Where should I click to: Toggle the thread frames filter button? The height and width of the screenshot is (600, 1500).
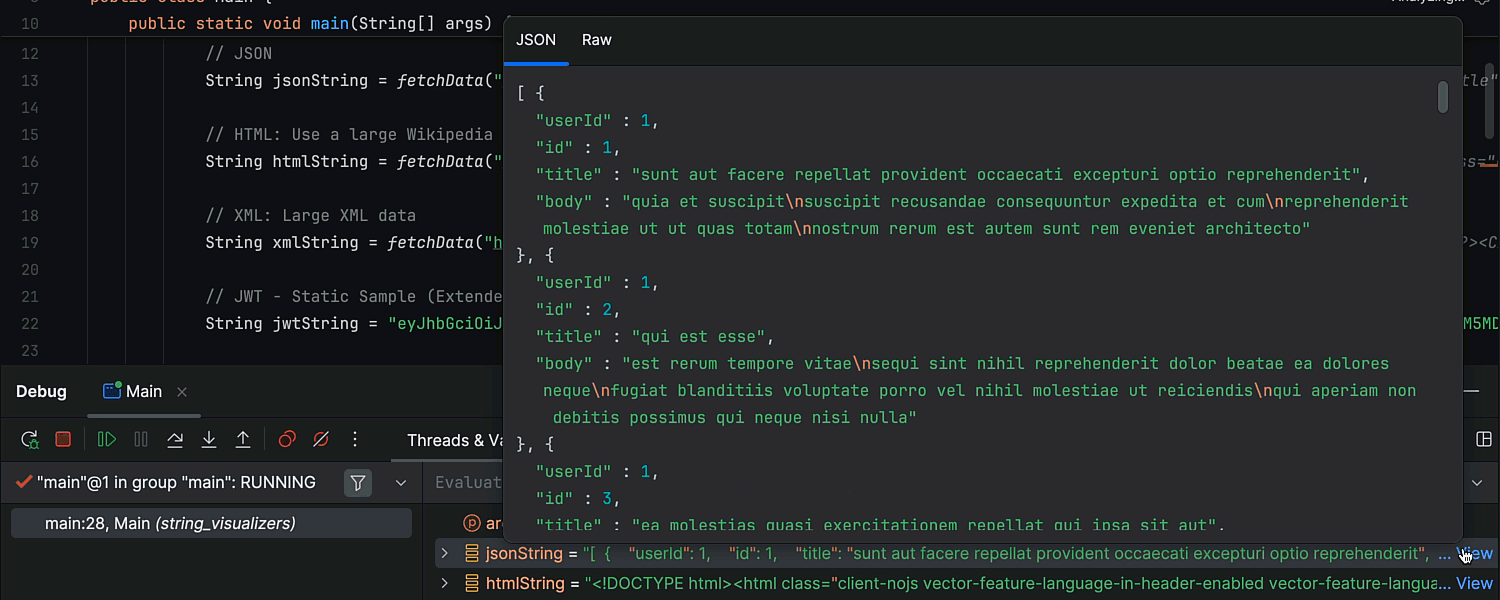(x=358, y=483)
